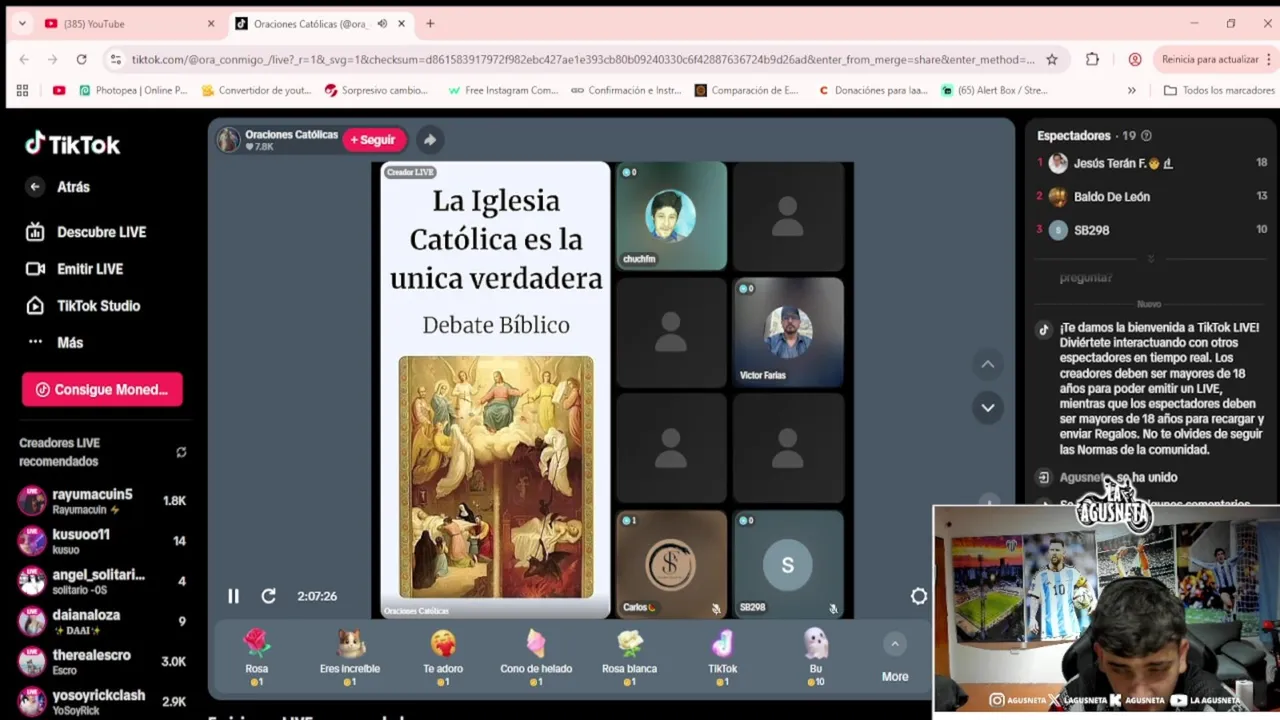Send the Cono de helado gift
This screenshot has width=1280, height=720.
point(536,657)
